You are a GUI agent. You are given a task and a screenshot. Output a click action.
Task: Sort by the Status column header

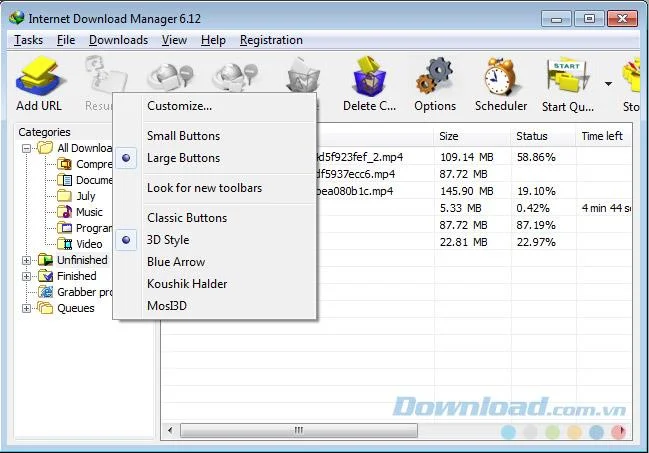543,136
